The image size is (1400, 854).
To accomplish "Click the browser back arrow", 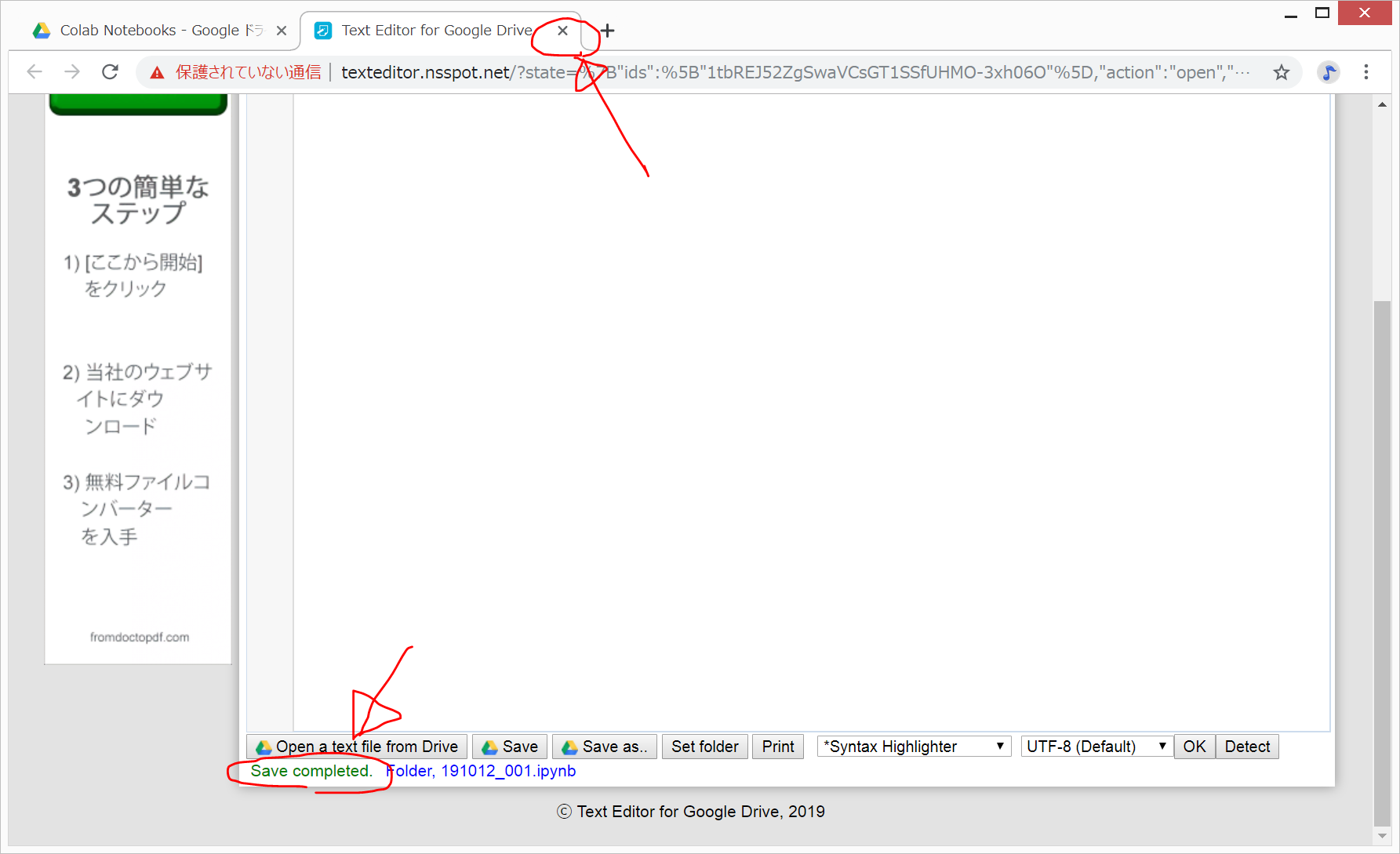I will pos(35,72).
